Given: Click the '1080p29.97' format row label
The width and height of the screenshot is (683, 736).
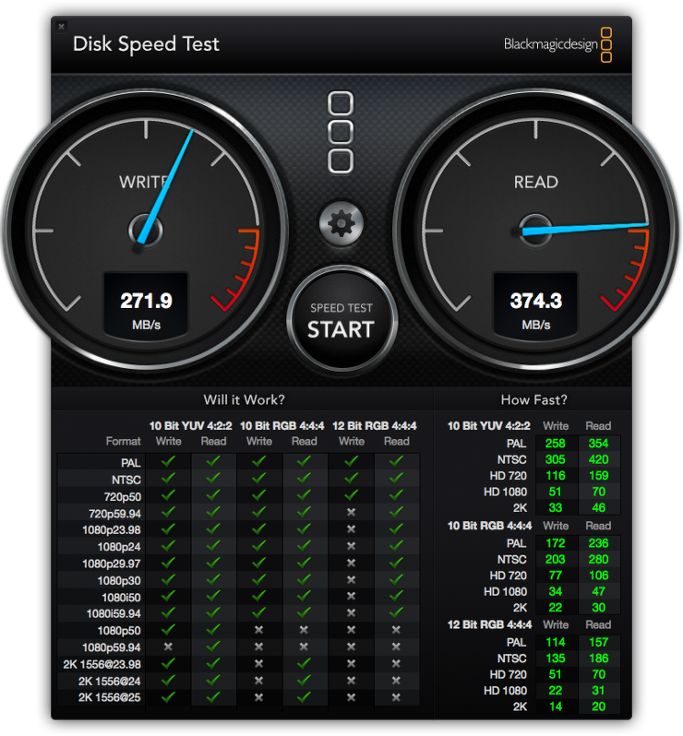Looking at the screenshot, I should click(x=112, y=564).
